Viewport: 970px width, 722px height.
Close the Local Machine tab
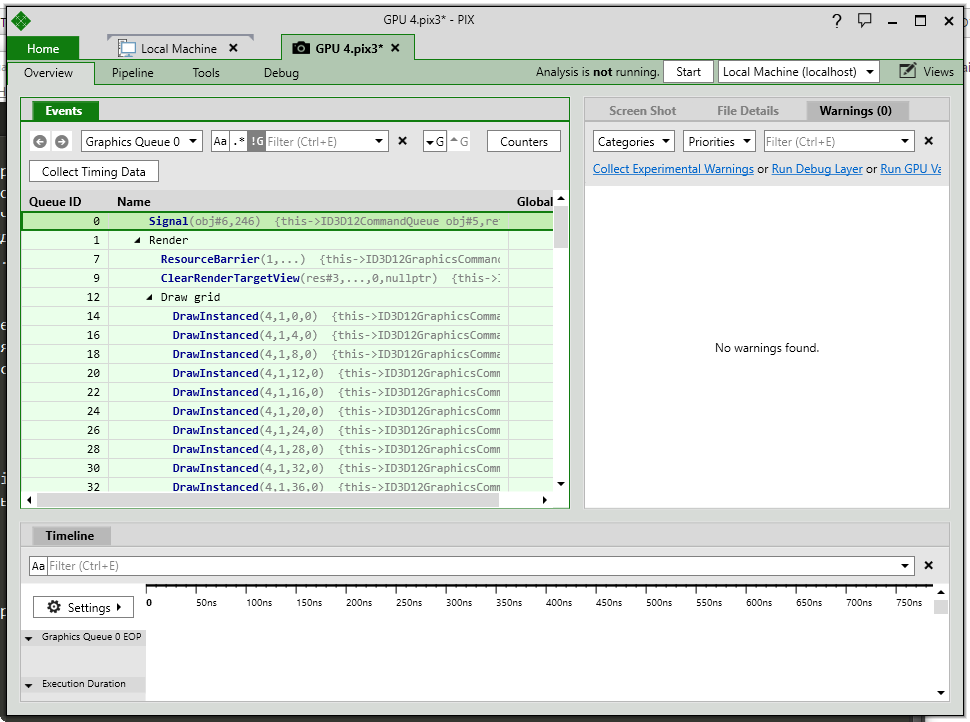coord(233,48)
